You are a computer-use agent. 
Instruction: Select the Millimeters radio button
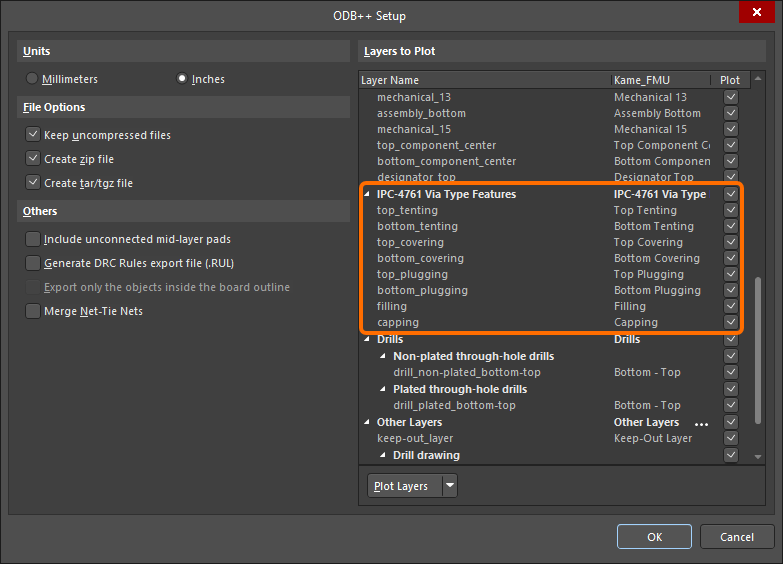point(33,79)
